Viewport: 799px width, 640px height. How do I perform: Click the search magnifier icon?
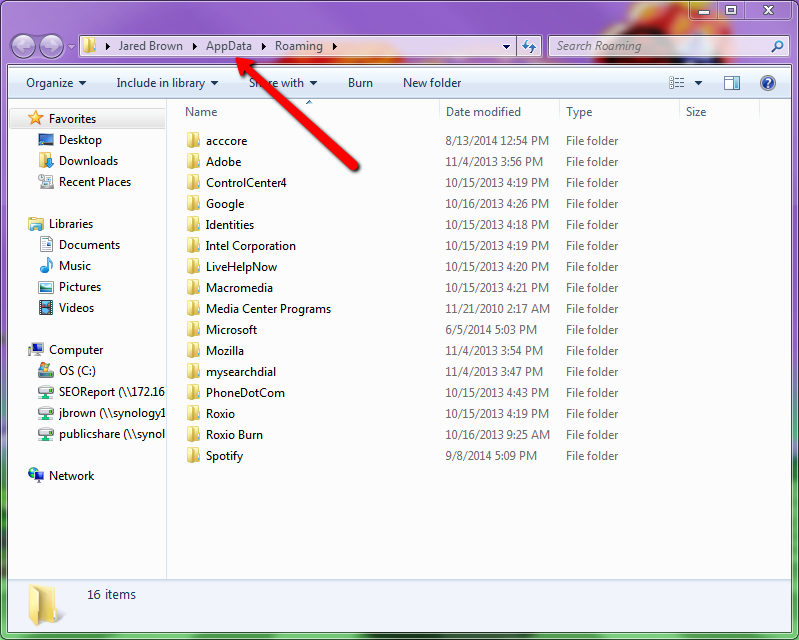777,46
